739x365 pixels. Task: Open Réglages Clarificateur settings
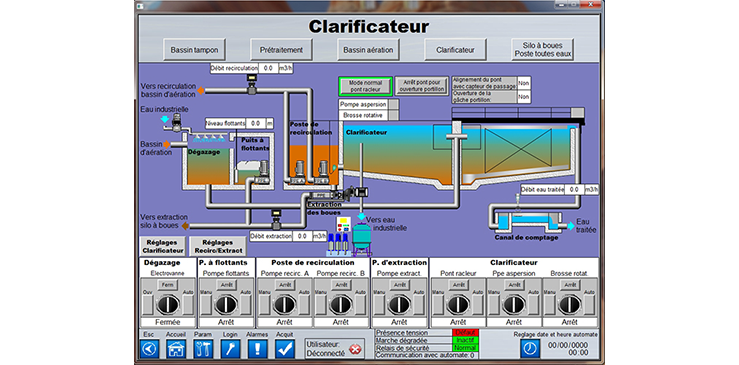tap(162, 246)
